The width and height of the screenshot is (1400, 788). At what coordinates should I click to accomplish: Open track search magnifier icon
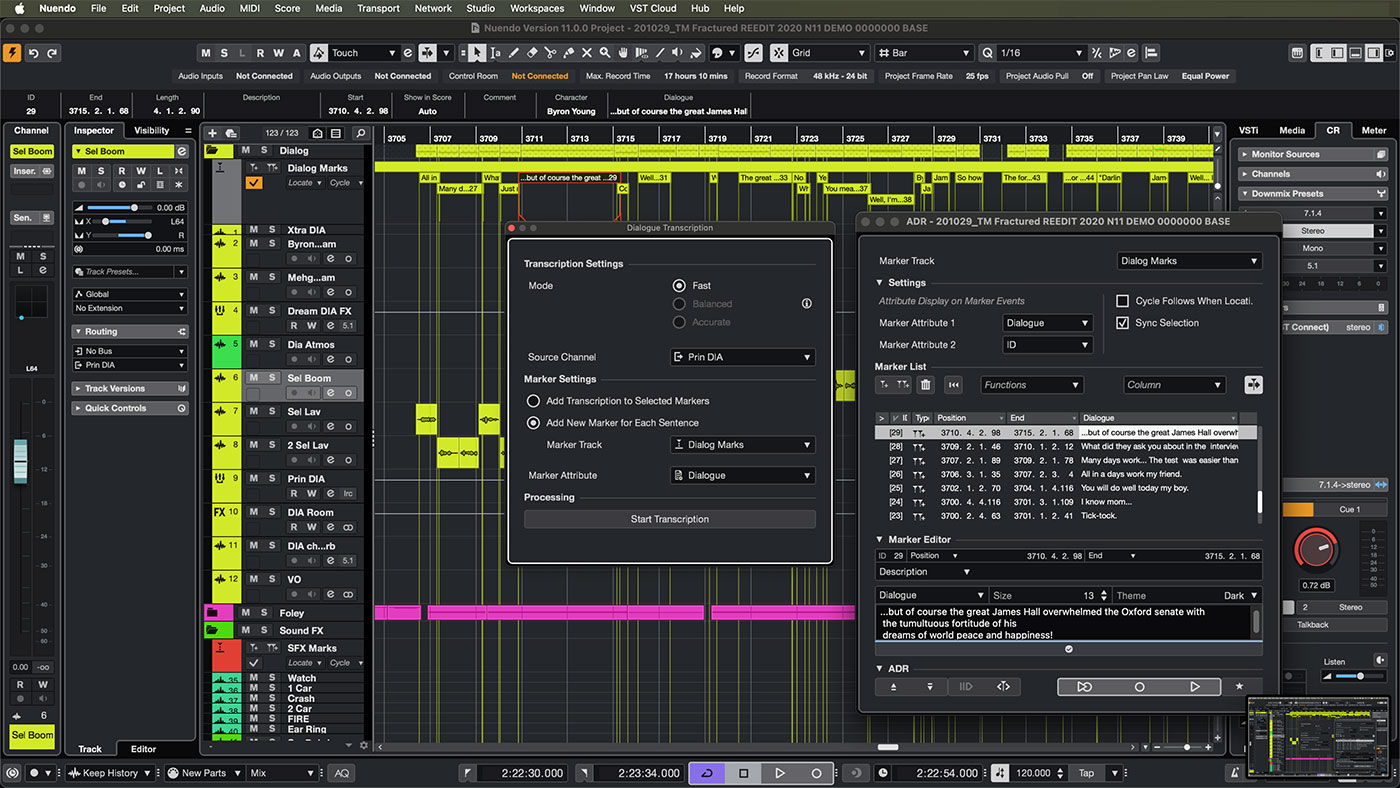(x=360, y=133)
